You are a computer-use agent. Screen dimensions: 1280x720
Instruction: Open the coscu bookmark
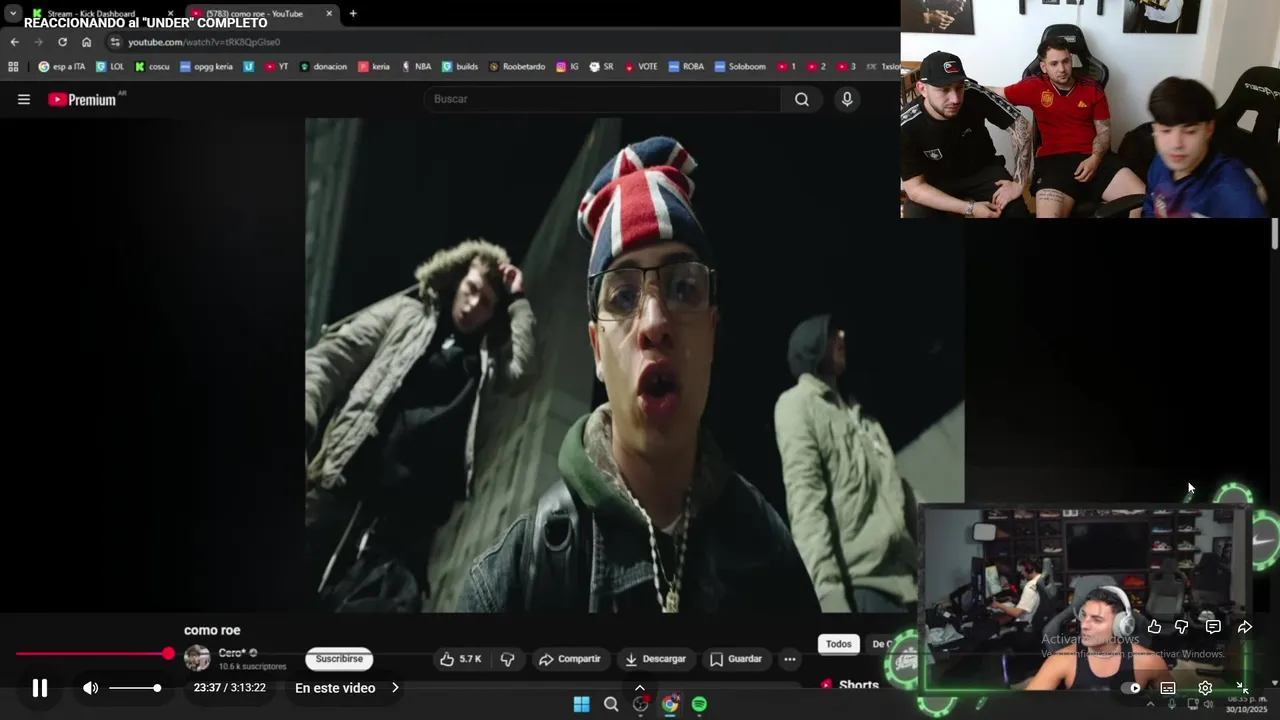click(152, 67)
